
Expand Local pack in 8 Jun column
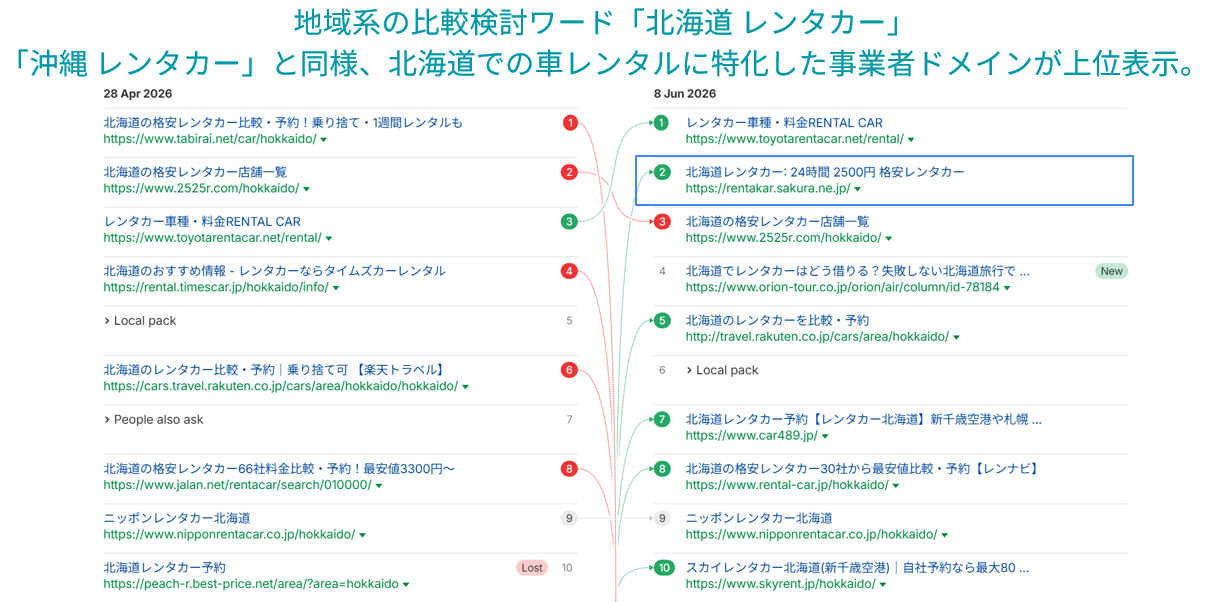[x=722, y=370]
